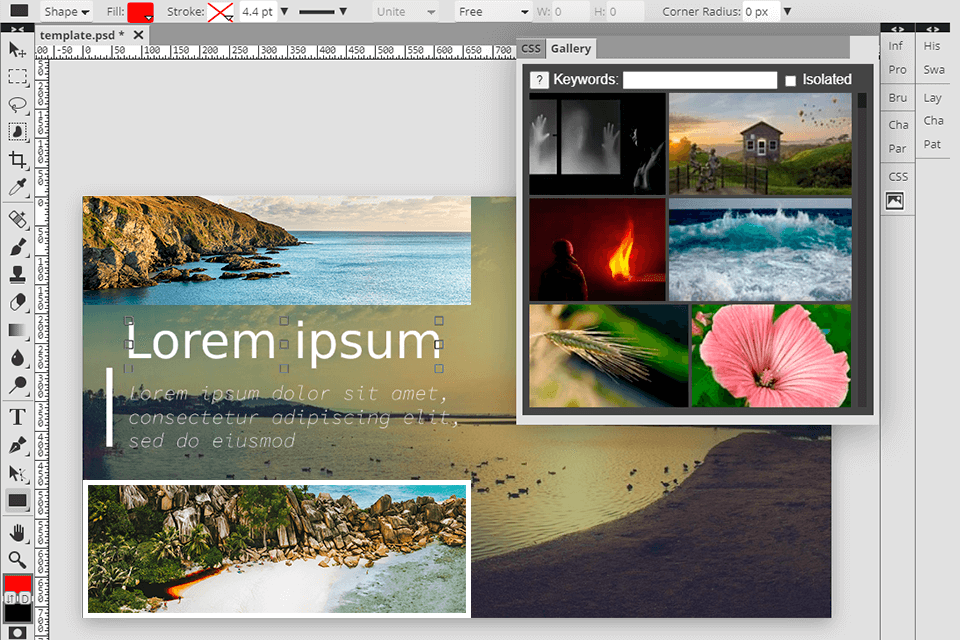Enable the Isolated checkbox in Gallery
960x640 pixels.
coord(791,80)
